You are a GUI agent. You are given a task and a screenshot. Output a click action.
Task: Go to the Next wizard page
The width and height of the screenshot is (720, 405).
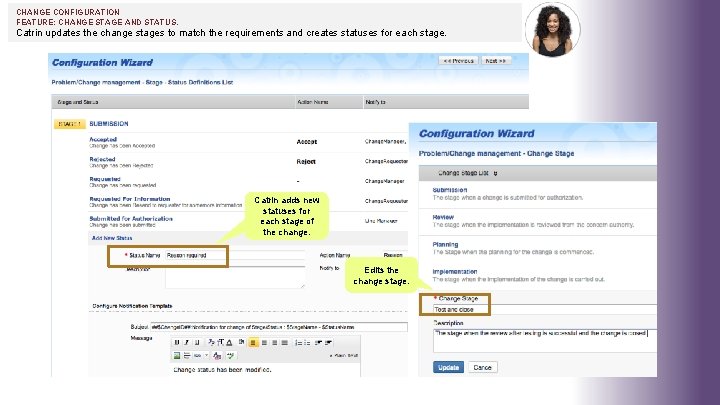496,61
